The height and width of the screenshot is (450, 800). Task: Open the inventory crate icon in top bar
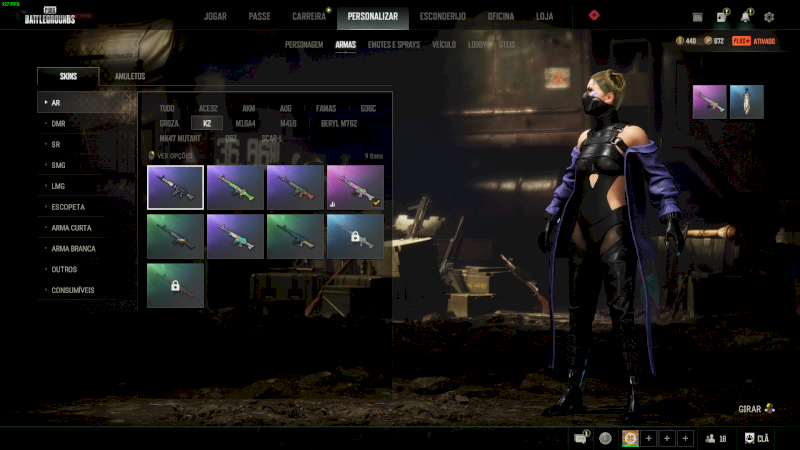[x=697, y=17]
